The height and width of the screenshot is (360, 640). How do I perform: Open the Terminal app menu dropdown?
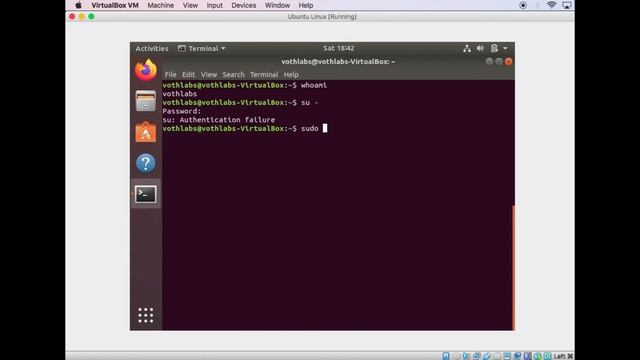(202, 48)
